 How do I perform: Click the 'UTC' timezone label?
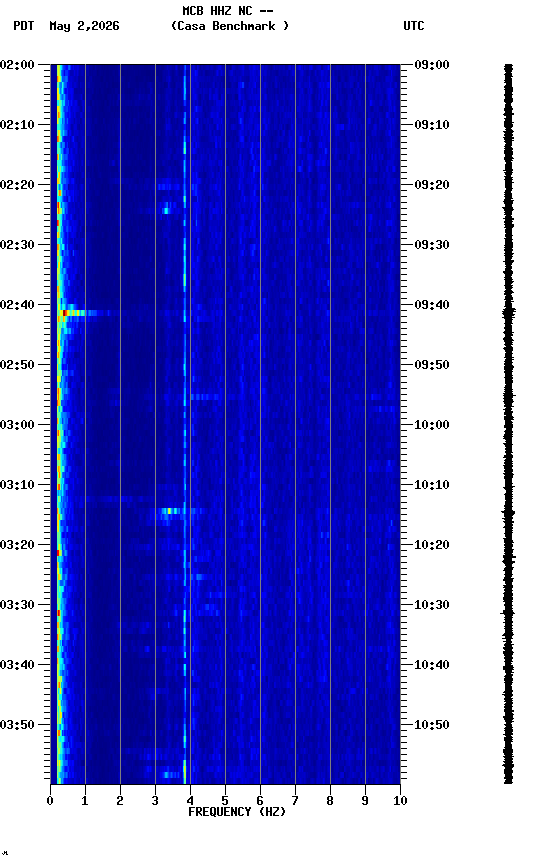(414, 26)
